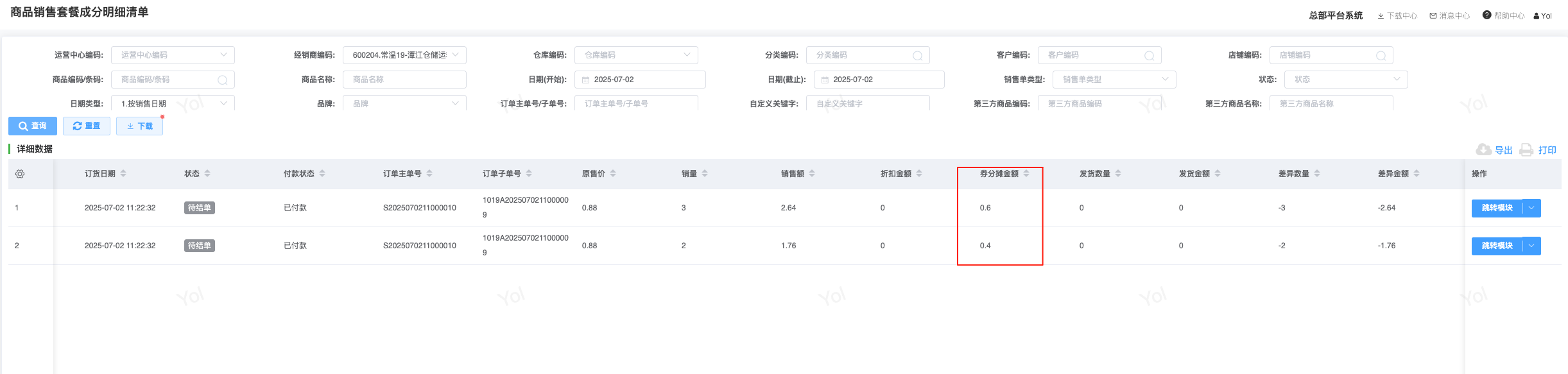Image resolution: width=1568 pixels, height=374 pixels.
Task: Focus the 商品名称 input field
Action: pyautogui.click(x=404, y=80)
